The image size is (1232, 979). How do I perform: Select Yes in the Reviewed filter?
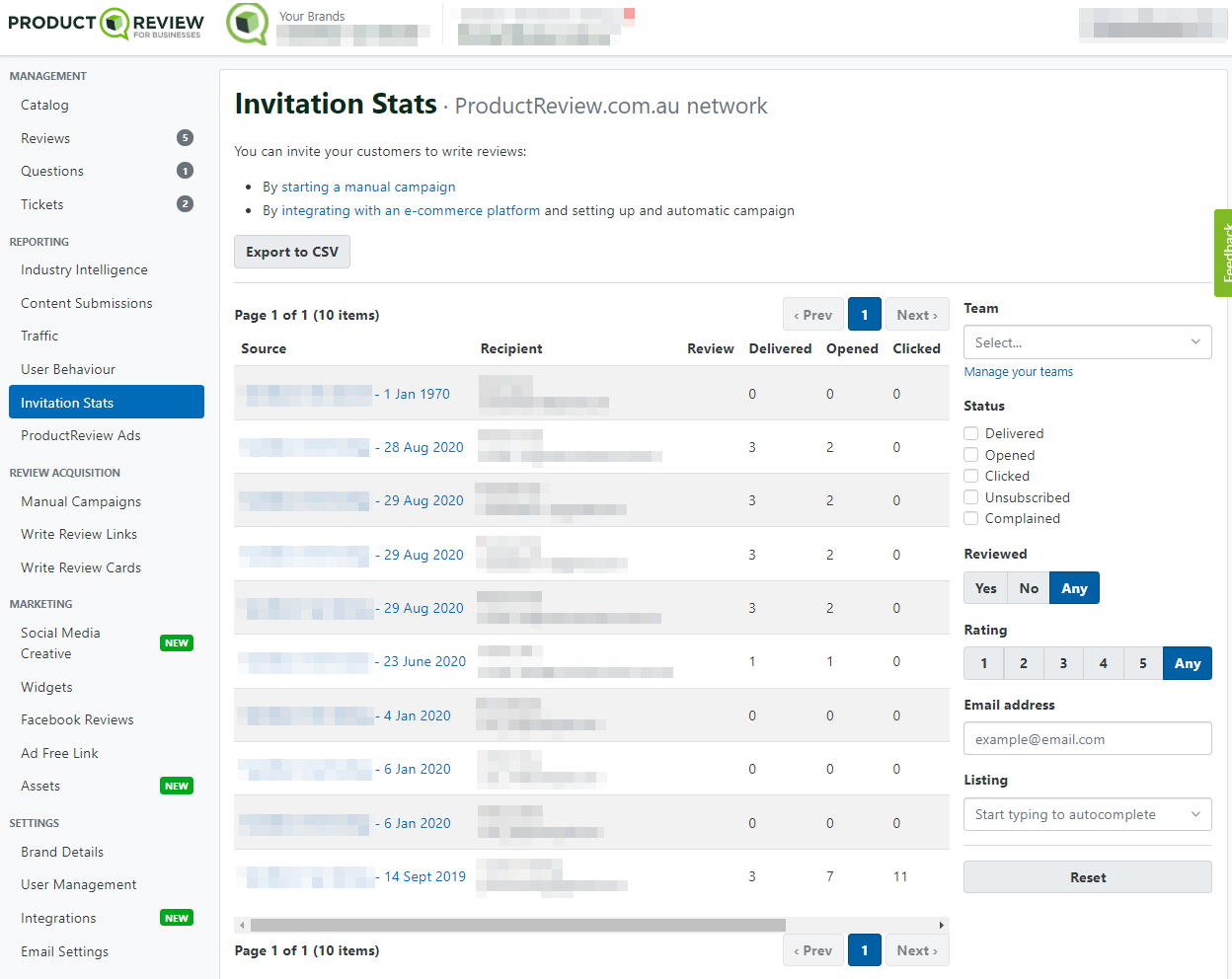(985, 588)
